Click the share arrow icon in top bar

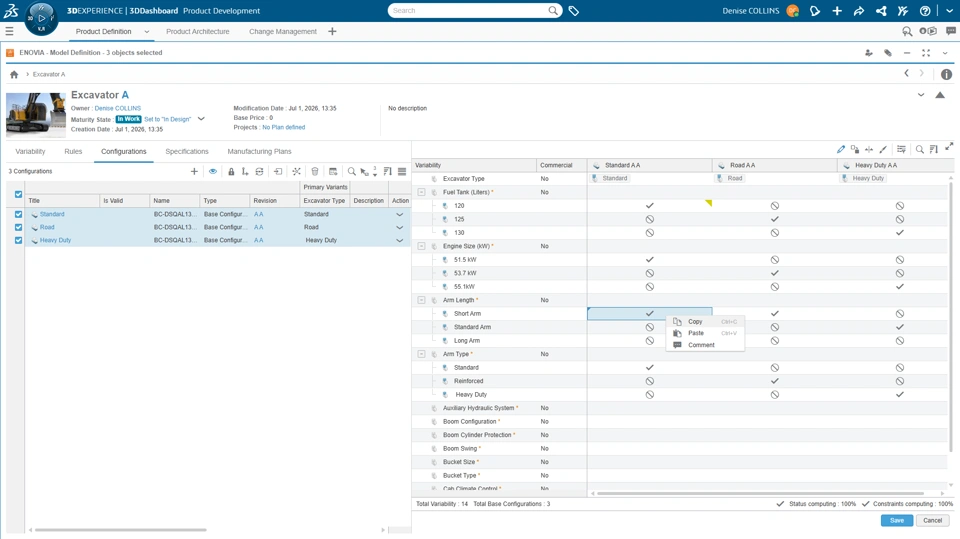click(x=858, y=10)
